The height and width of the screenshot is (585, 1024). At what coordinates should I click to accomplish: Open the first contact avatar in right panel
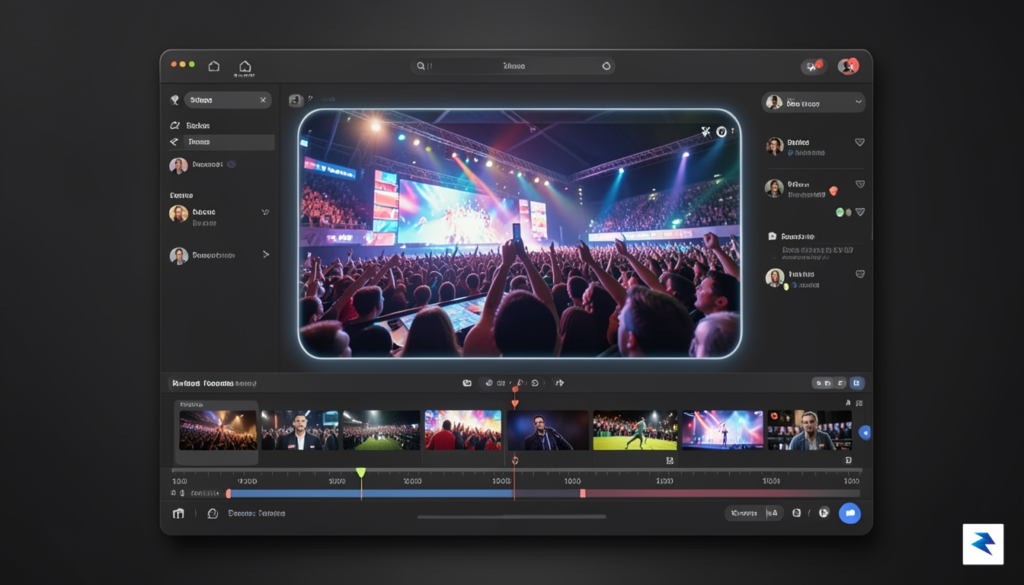pos(775,146)
